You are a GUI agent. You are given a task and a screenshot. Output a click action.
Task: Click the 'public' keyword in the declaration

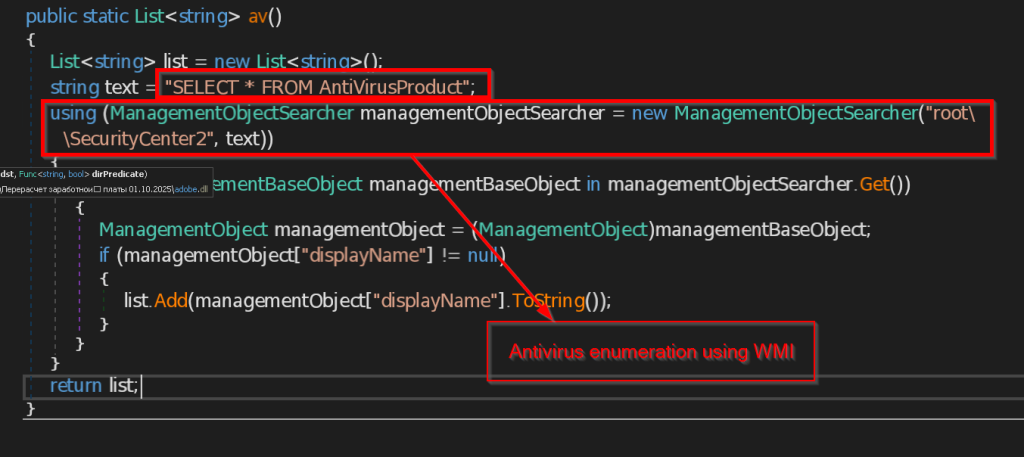(52, 16)
